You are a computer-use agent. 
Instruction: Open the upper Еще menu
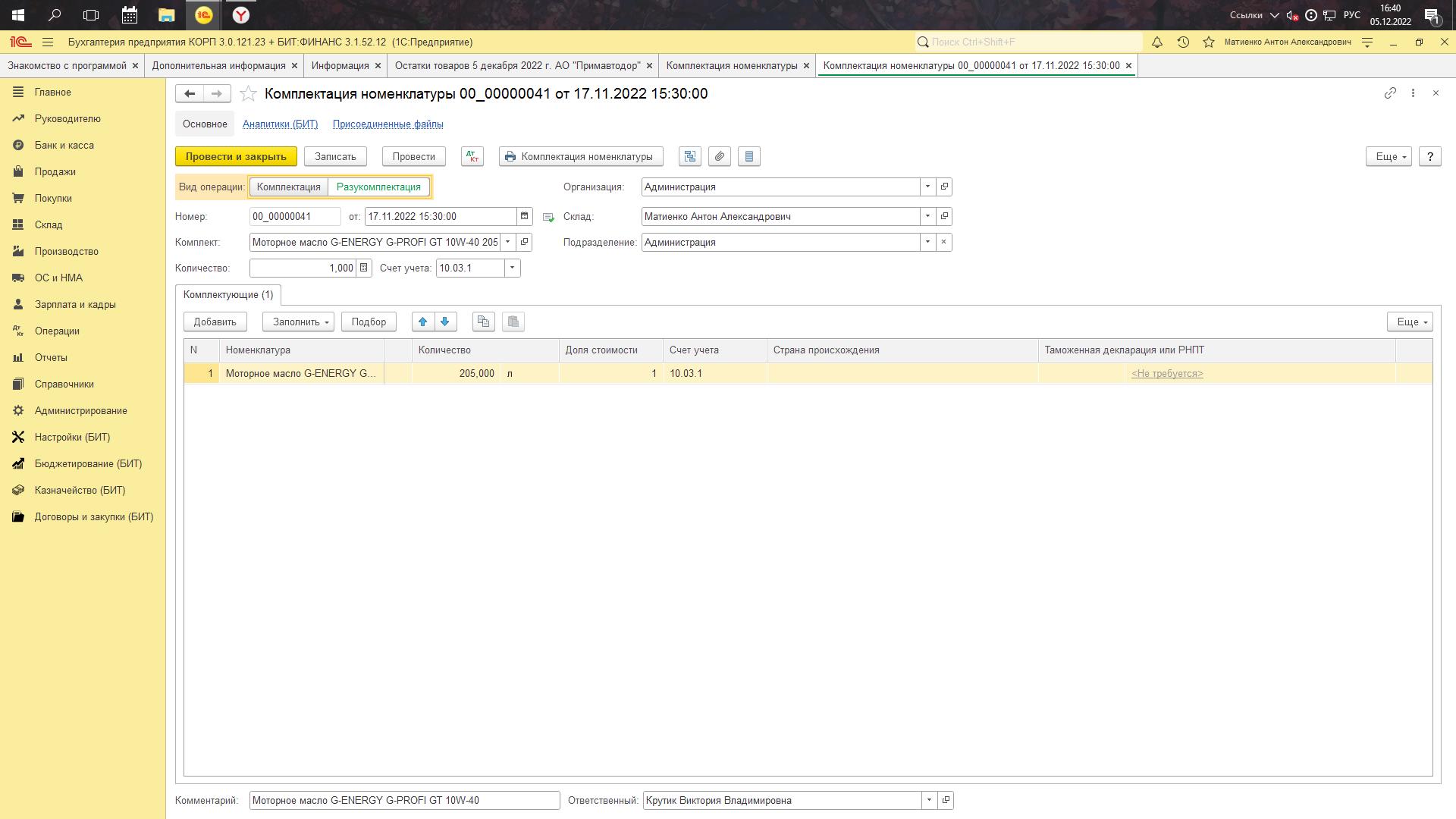[1389, 156]
